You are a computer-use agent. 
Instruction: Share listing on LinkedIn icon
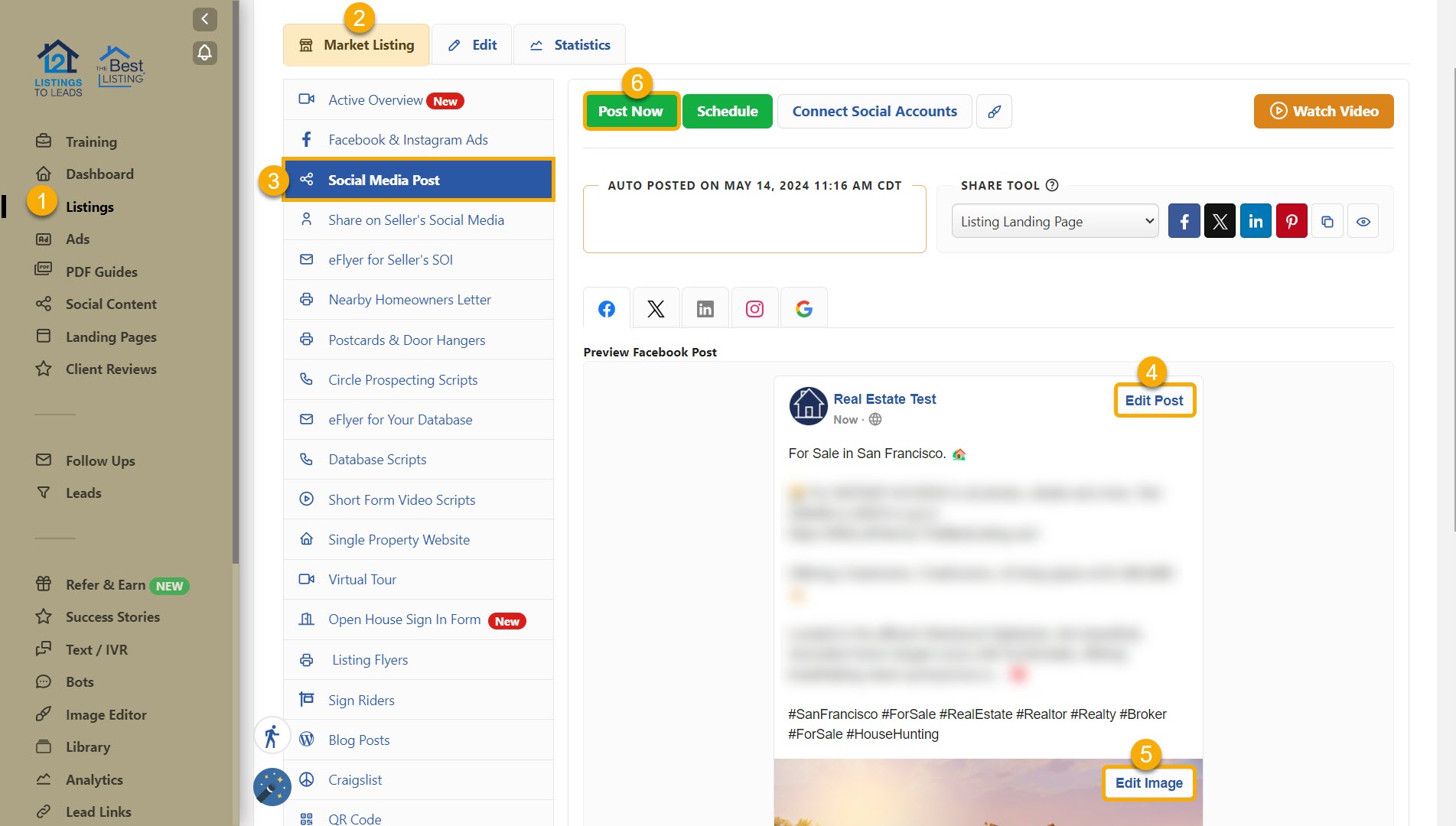pyautogui.click(x=1256, y=222)
